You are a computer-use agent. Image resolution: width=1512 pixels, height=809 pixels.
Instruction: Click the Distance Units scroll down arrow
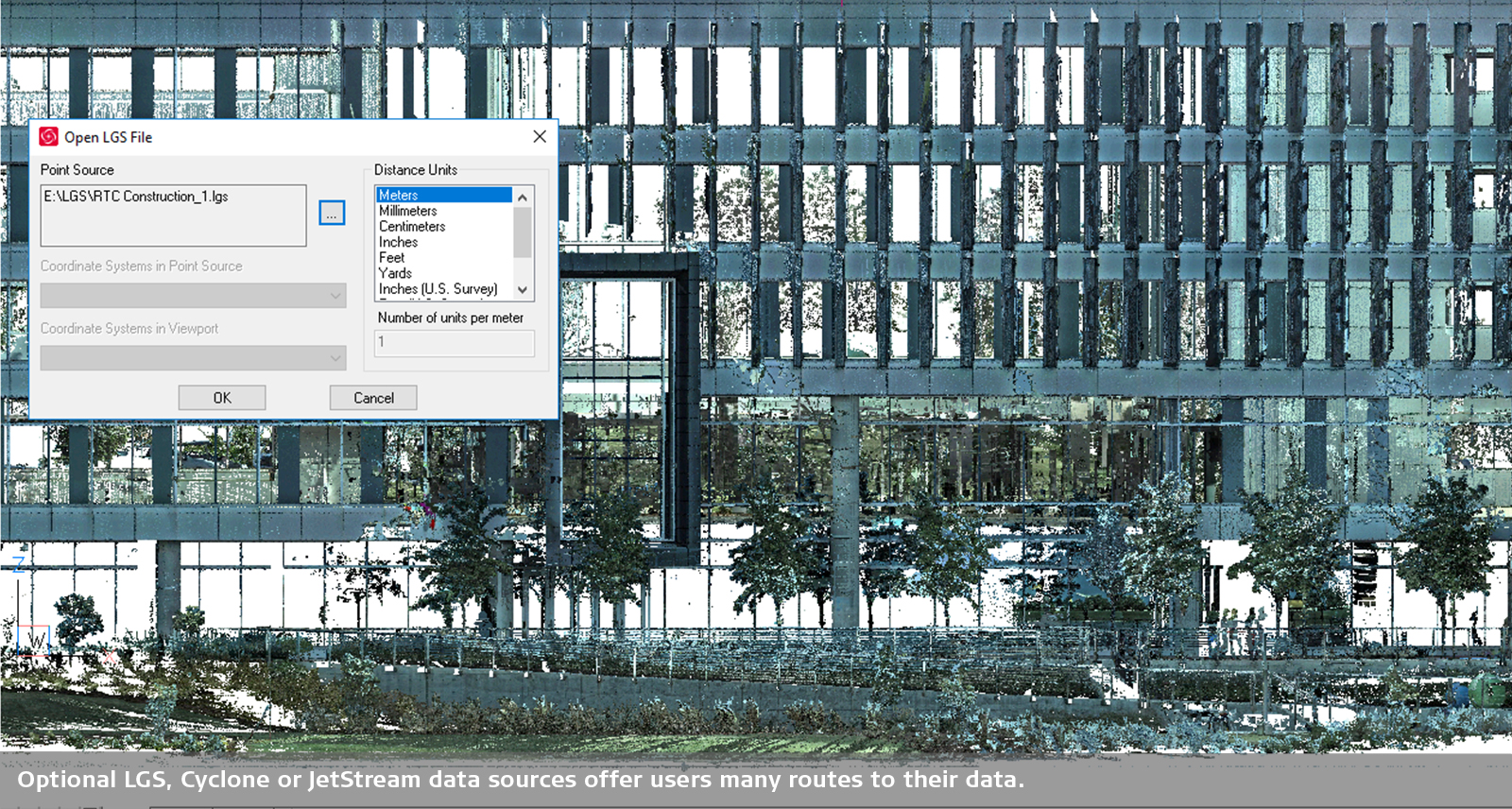[x=523, y=290]
